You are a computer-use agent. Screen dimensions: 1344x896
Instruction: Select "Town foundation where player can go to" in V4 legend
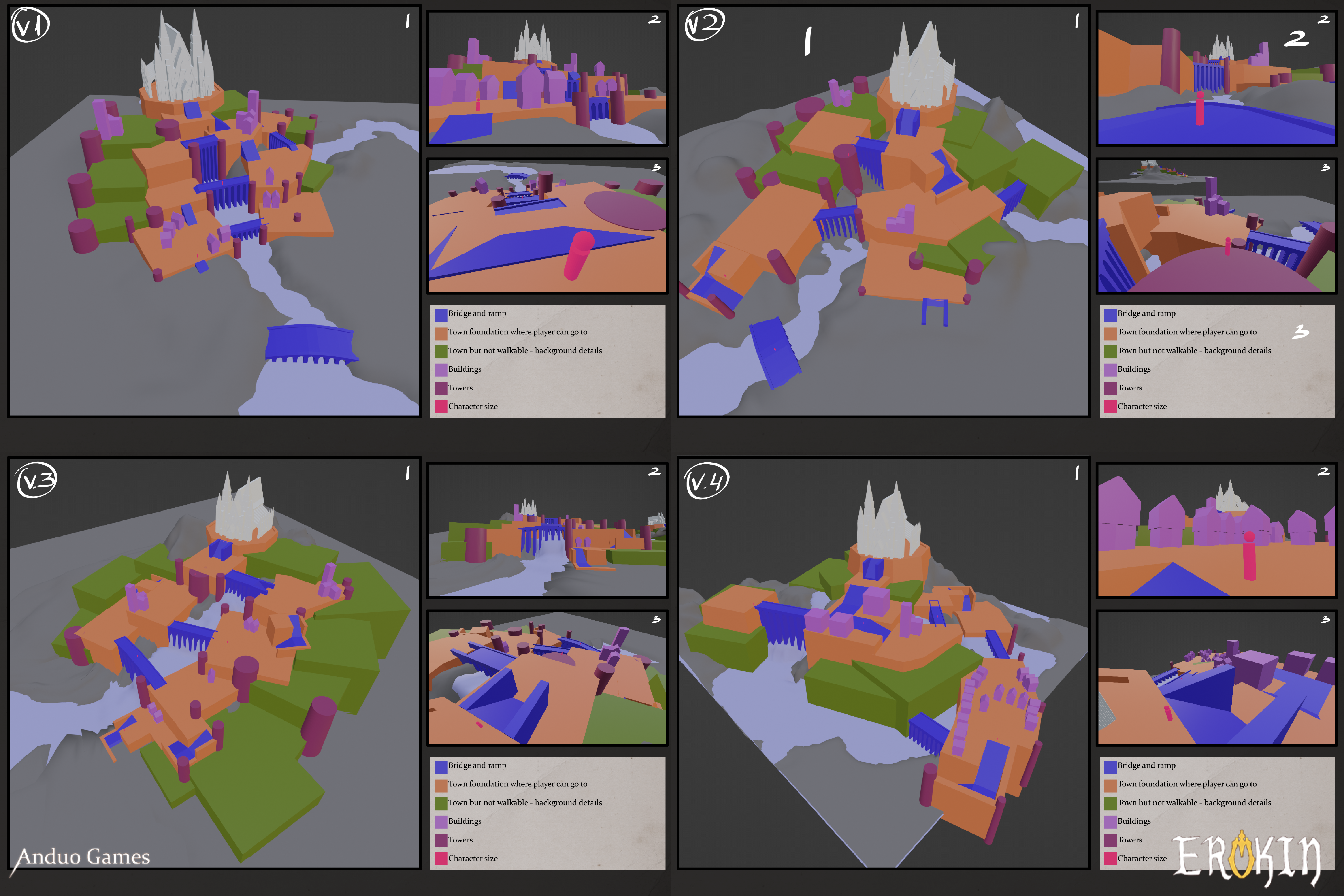[1187, 784]
